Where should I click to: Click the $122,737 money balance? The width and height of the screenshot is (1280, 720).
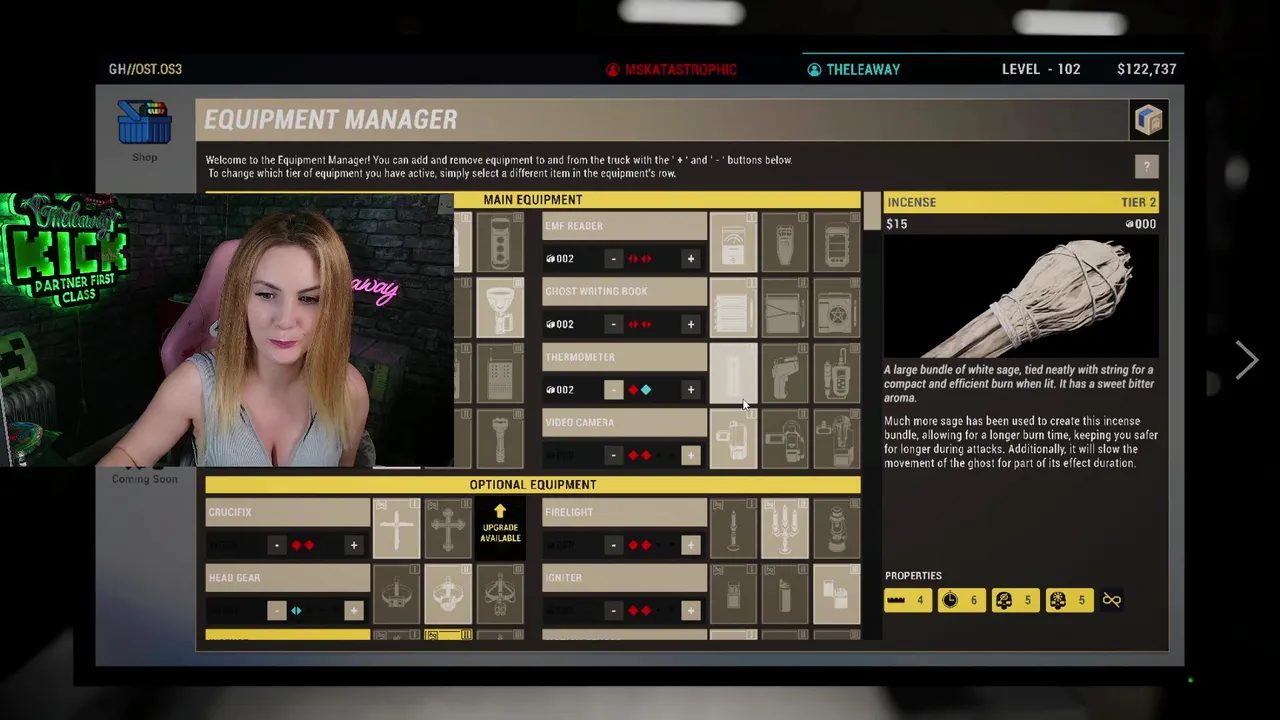[1147, 69]
